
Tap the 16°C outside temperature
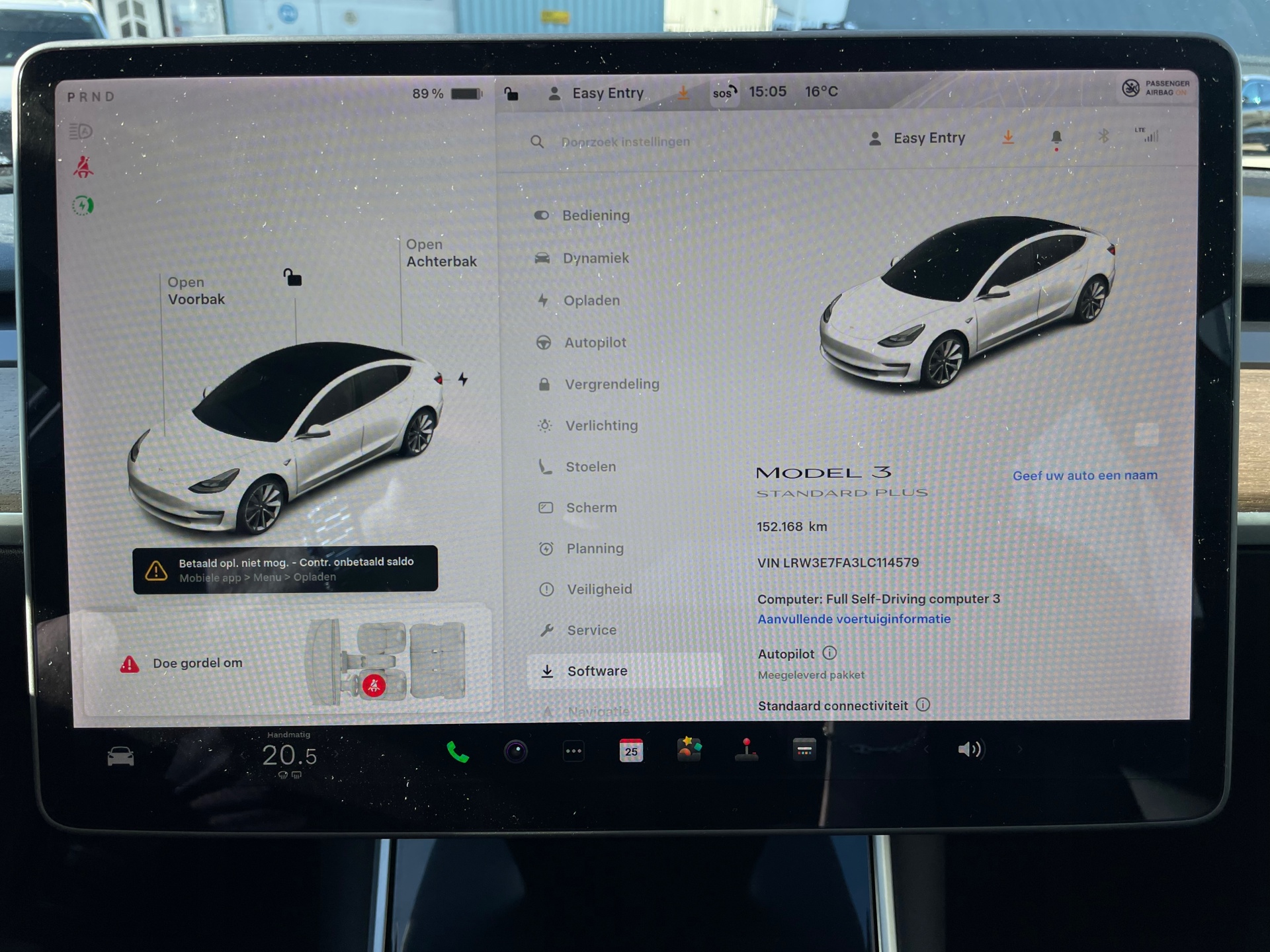point(821,92)
